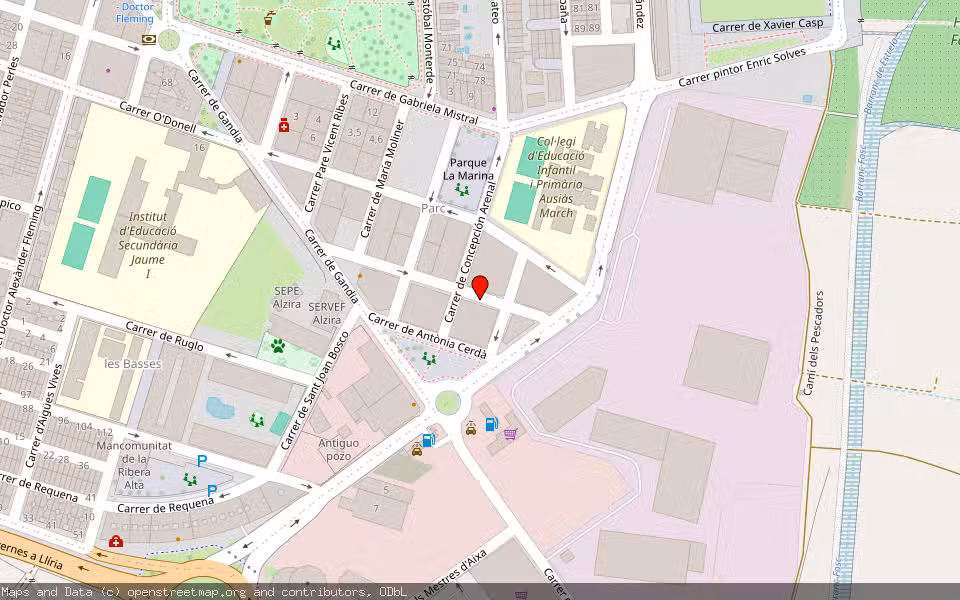
Task: Click the Carrer de Xavier Casp label
Action: click(x=768, y=26)
